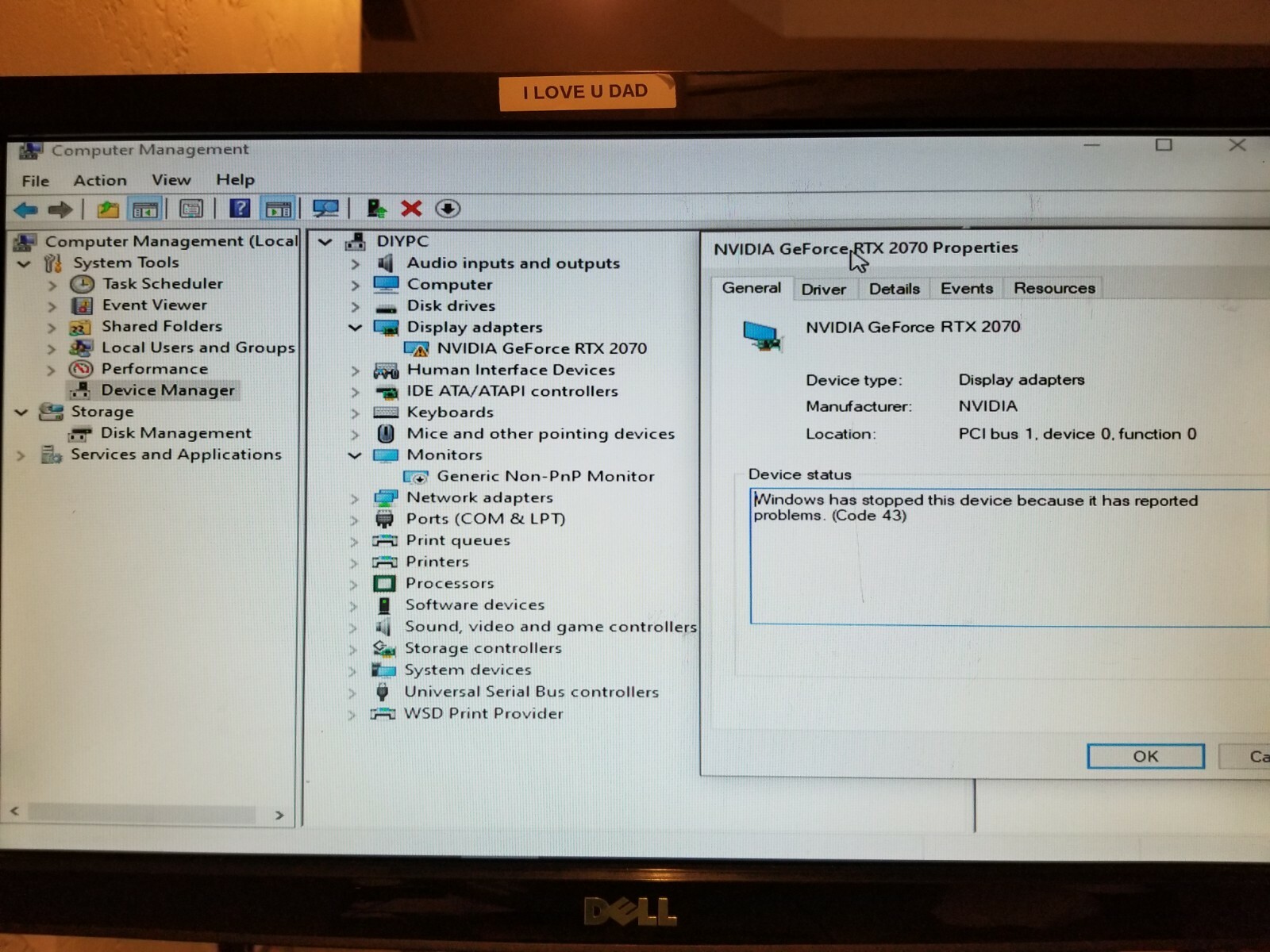Toggle the Show/Hide Action Pane icon
Image resolution: width=1270 pixels, height=952 pixels.
(x=279, y=209)
